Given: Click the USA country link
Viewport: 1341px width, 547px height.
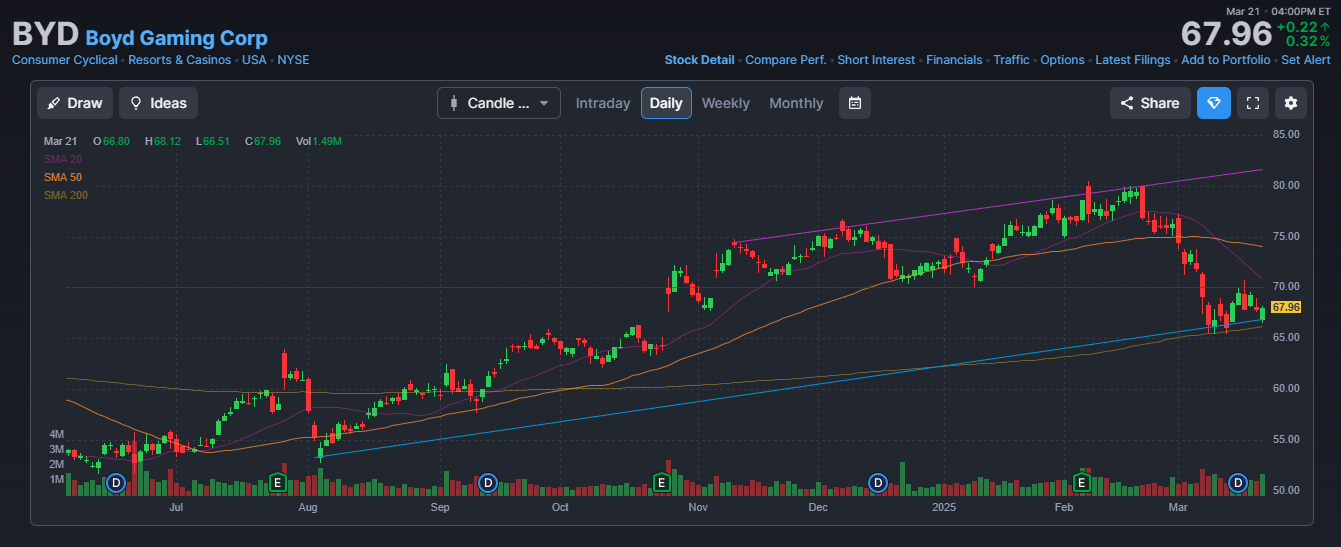Looking at the screenshot, I should [x=254, y=60].
